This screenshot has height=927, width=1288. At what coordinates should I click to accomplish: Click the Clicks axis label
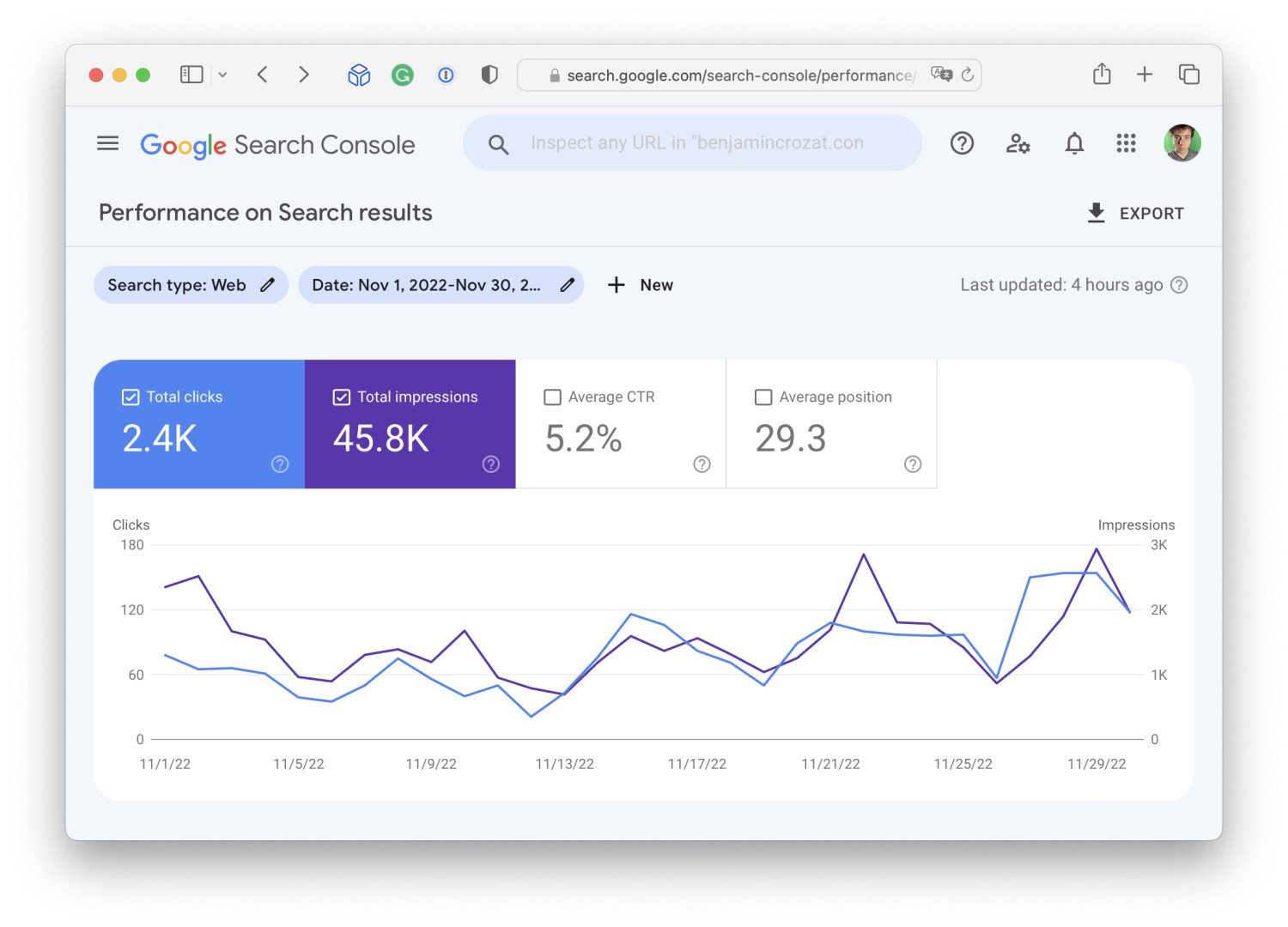(x=131, y=524)
